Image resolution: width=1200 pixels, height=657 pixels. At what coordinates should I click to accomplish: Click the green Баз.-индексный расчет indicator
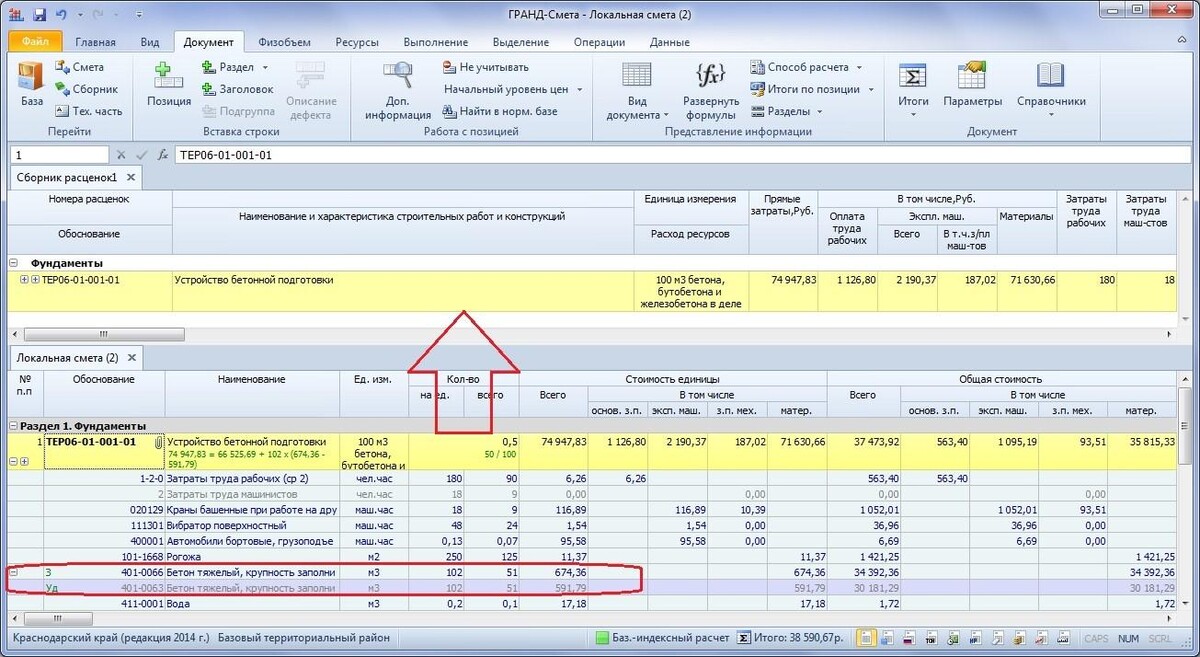[x=602, y=638]
